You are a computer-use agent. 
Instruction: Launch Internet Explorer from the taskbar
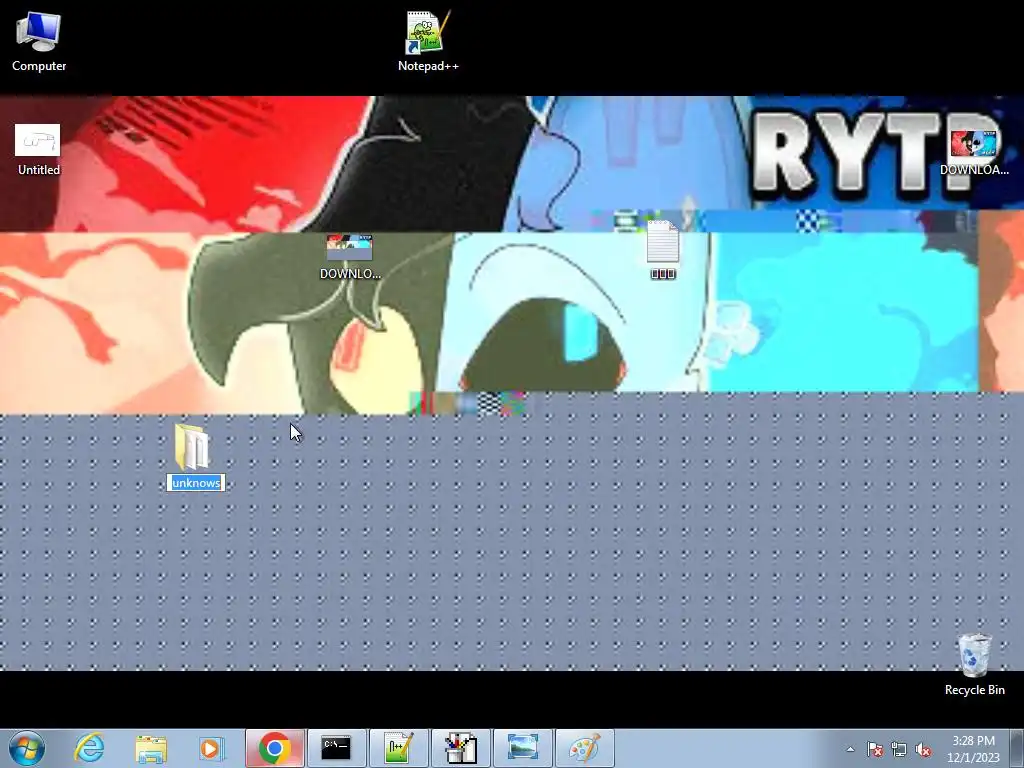(89, 748)
